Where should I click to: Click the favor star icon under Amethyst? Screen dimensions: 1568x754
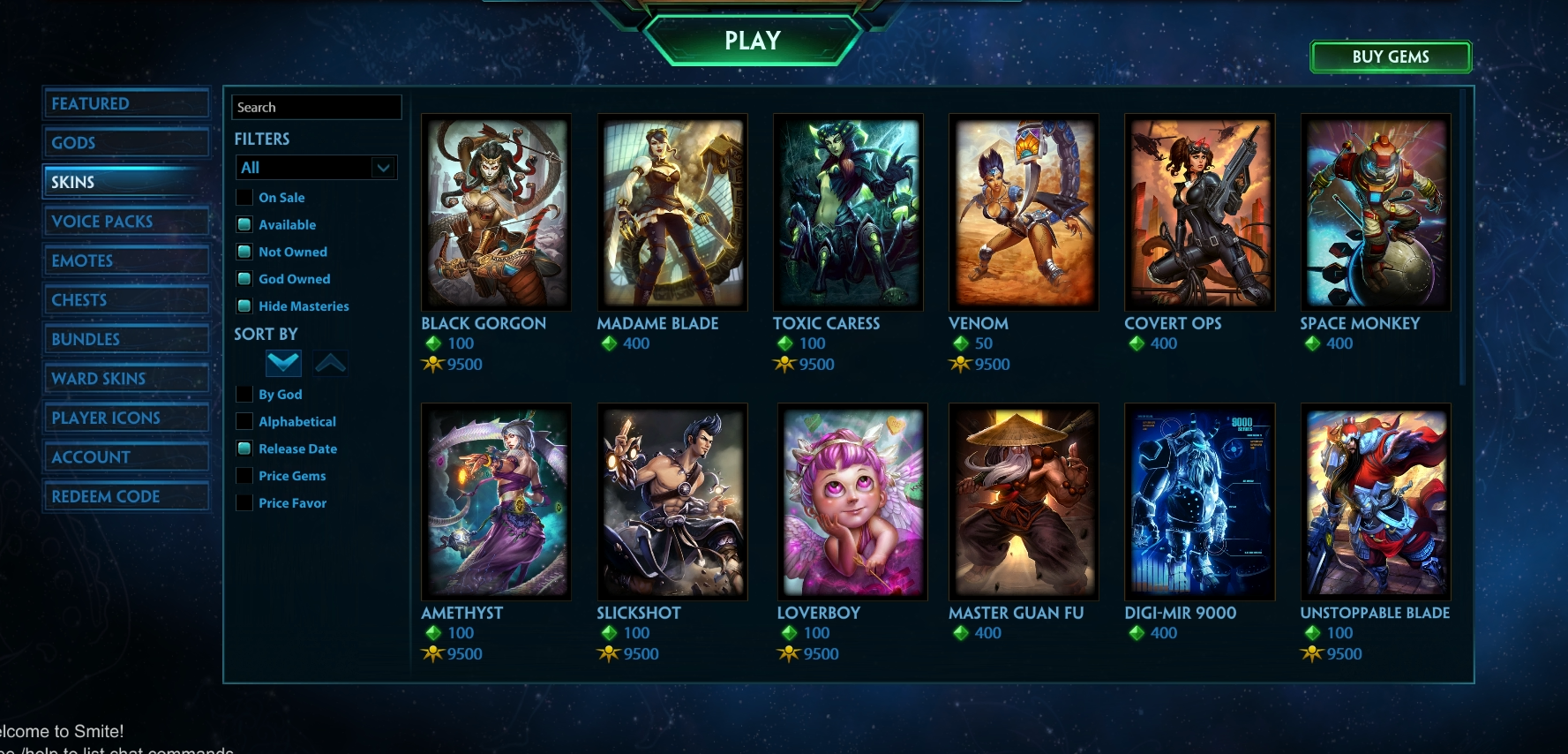432,654
